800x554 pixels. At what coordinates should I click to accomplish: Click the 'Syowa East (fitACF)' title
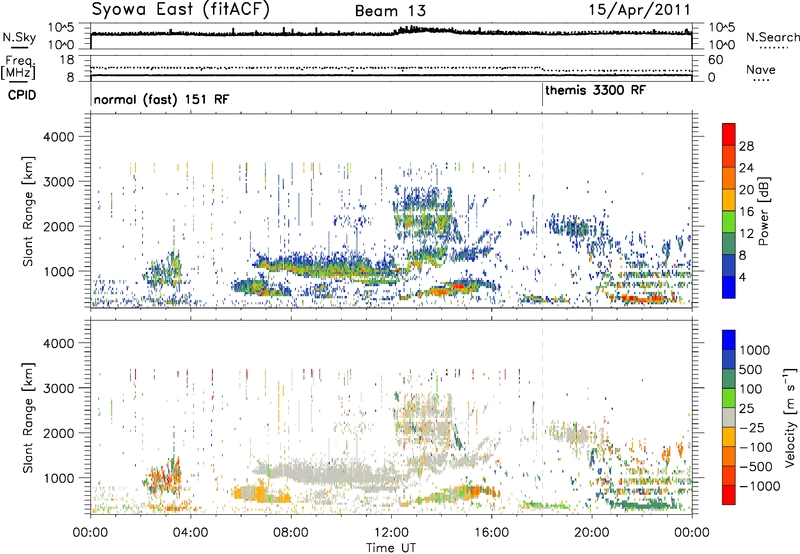pos(181,9)
